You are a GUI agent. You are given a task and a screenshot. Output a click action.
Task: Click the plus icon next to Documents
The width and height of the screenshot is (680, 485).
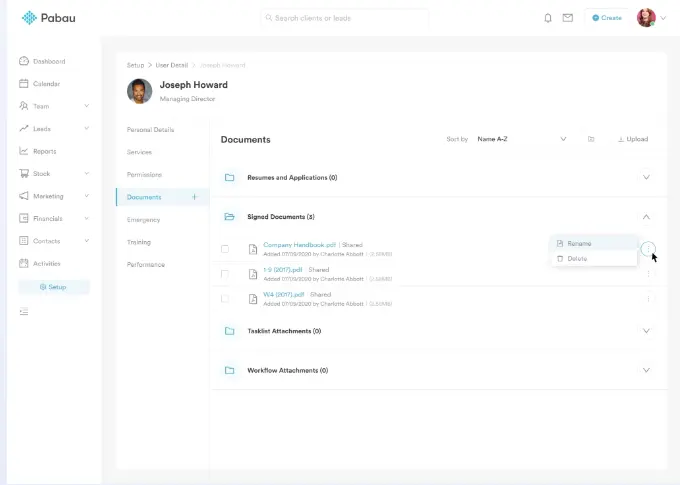(195, 197)
